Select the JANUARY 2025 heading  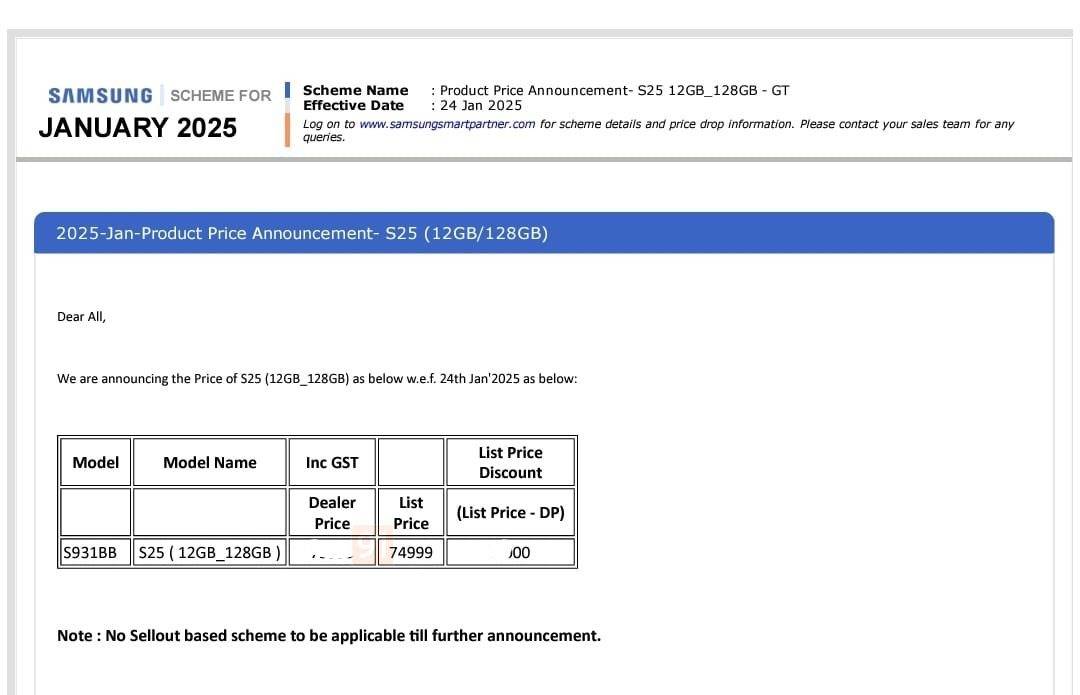pyautogui.click(x=138, y=128)
